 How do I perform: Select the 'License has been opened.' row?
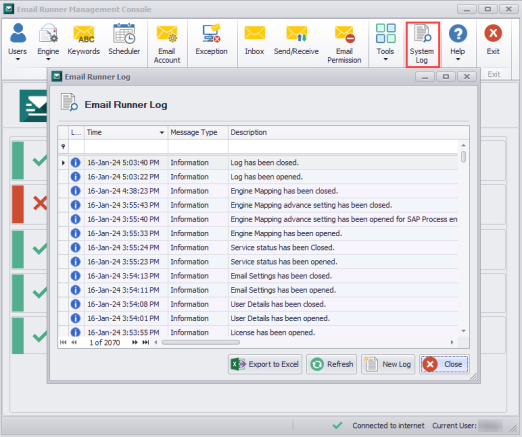coord(258,332)
